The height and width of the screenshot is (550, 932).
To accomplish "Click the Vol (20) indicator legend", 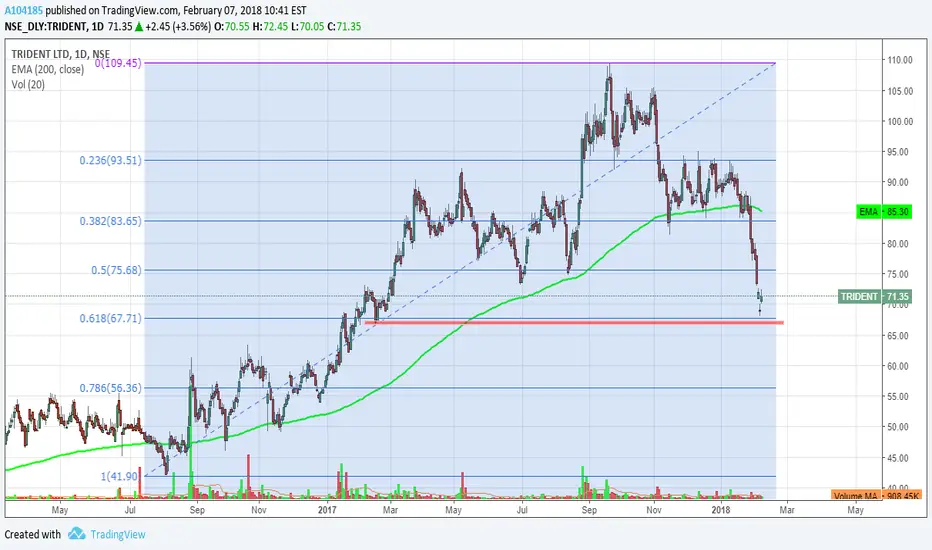I will pyautogui.click(x=28, y=84).
